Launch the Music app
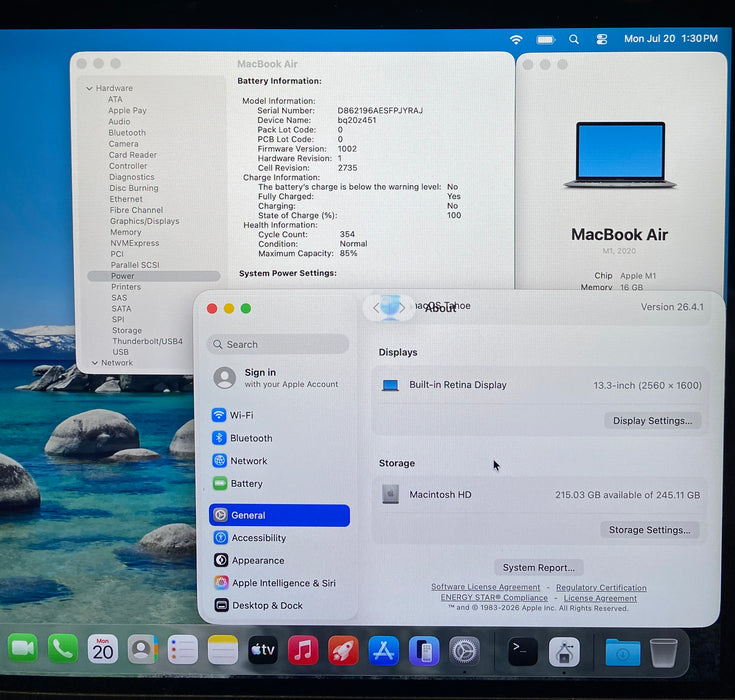Image resolution: width=735 pixels, height=700 pixels. [x=303, y=650]
